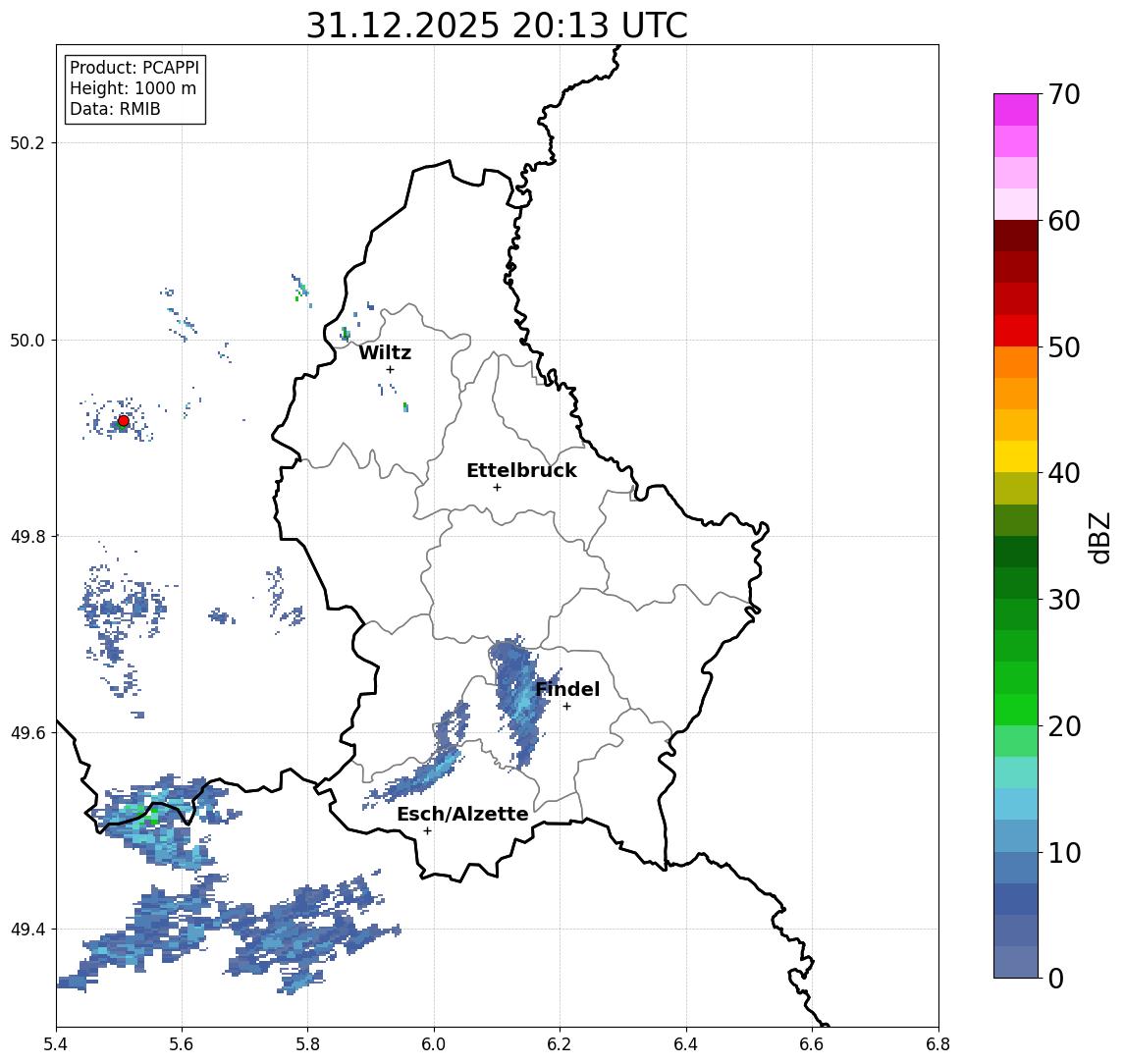Viewport: 1124px width, 1064px height.
Task: Click the dark red swatch just below 60
Action: pos(1016,236)
